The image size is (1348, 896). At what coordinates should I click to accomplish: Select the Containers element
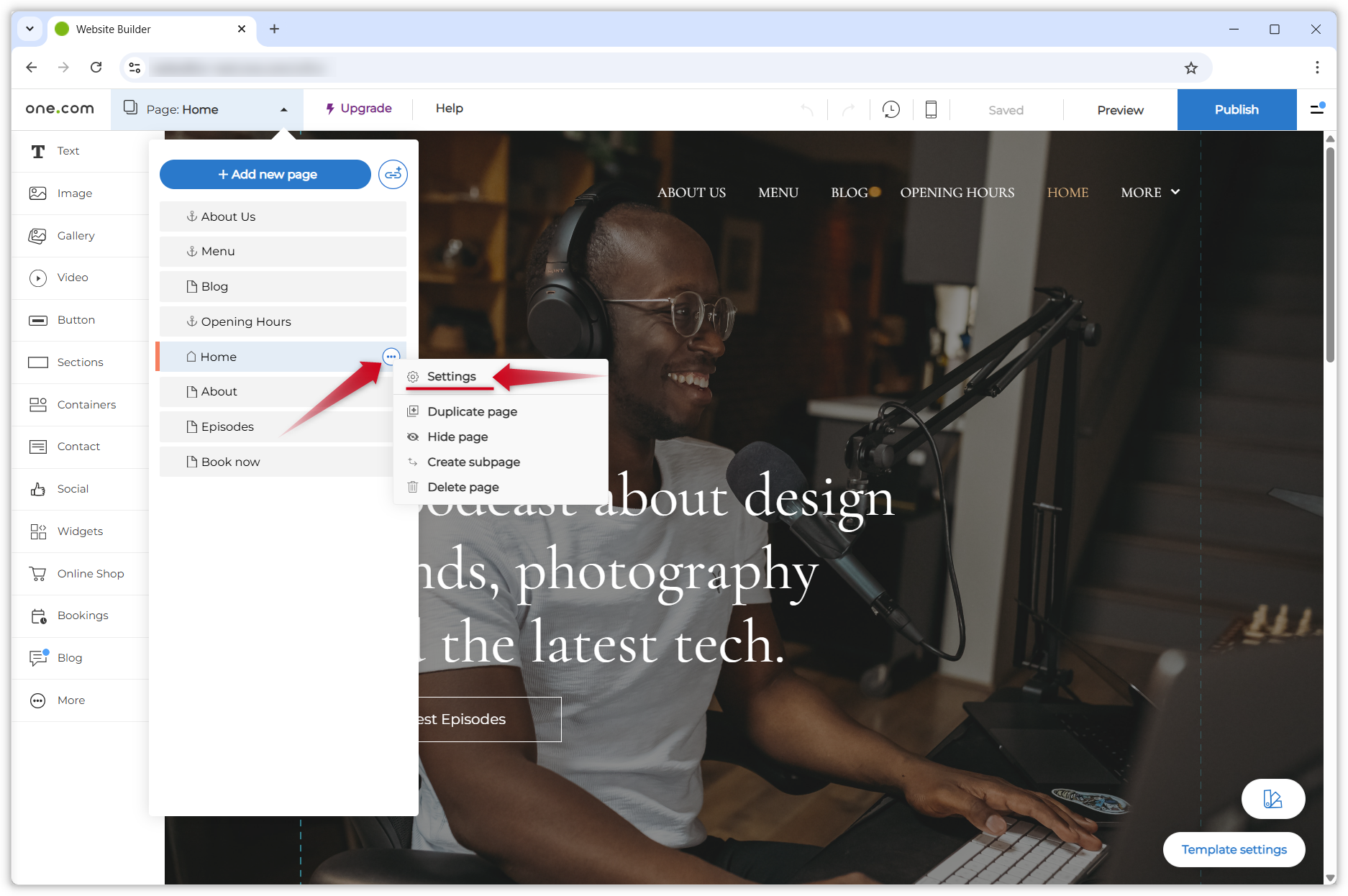pos(86,404)
